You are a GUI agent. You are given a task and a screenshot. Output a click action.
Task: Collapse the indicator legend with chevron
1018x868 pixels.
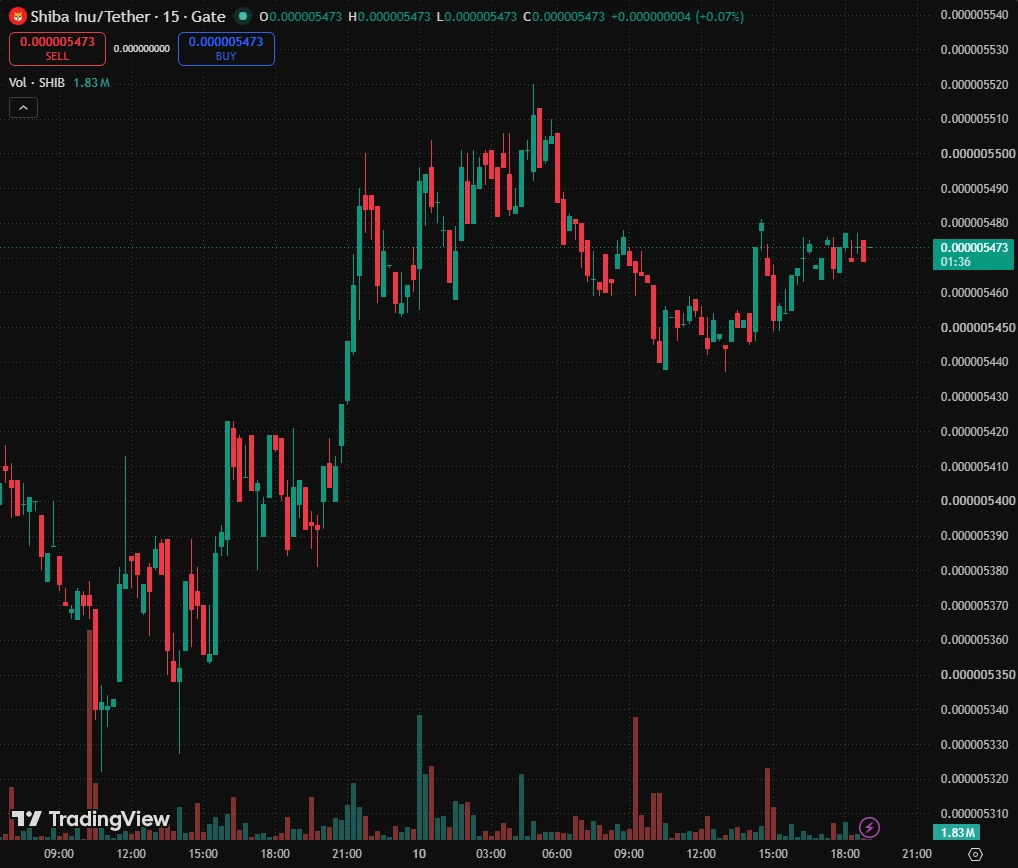pos(23,108)
